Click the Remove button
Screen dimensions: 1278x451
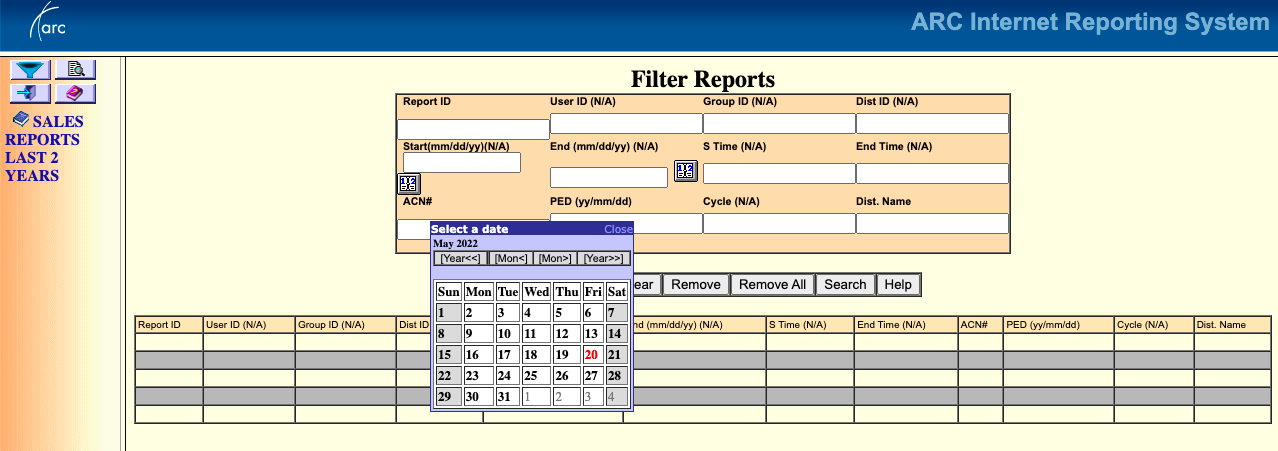(696, 285)
